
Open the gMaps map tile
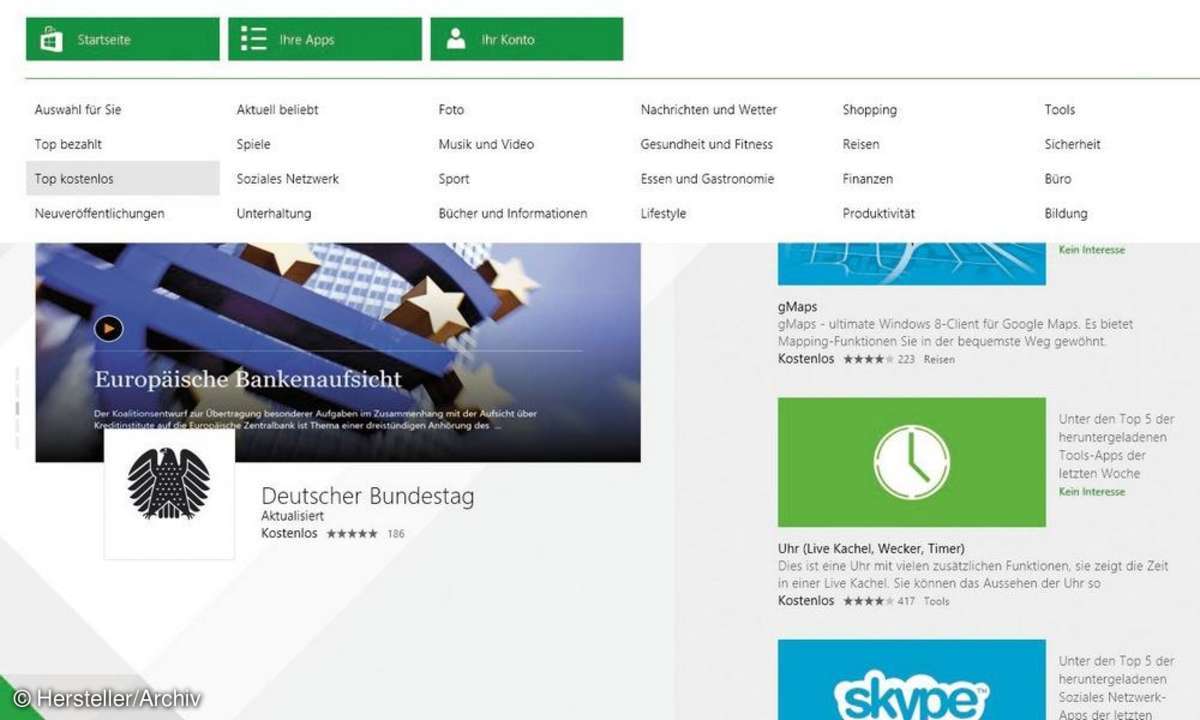click(x=912, y=264)
